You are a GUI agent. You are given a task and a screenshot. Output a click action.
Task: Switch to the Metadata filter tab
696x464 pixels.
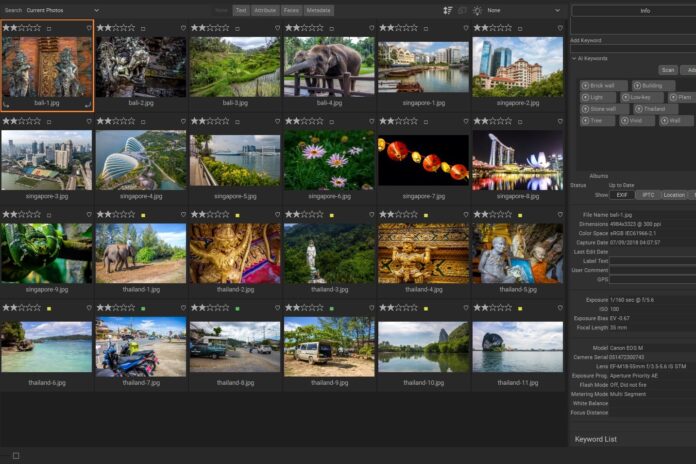click(318, 10)
